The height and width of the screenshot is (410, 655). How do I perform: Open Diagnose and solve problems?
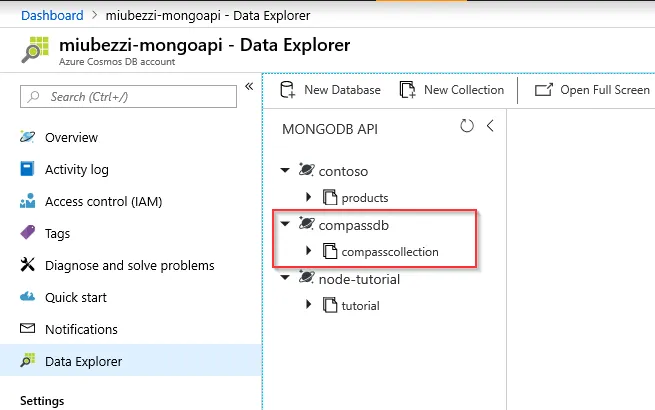pos(131,265)
